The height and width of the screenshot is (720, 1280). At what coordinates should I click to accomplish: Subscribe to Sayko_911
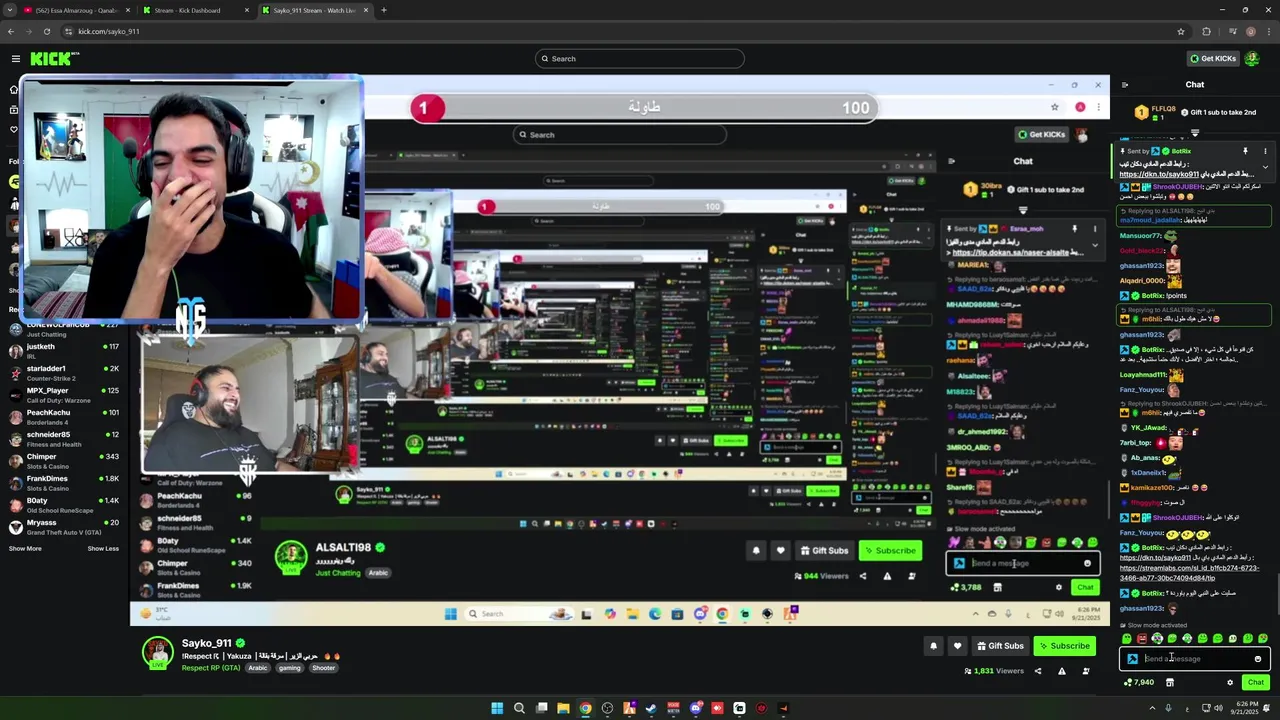click(x=1064, y=646)
